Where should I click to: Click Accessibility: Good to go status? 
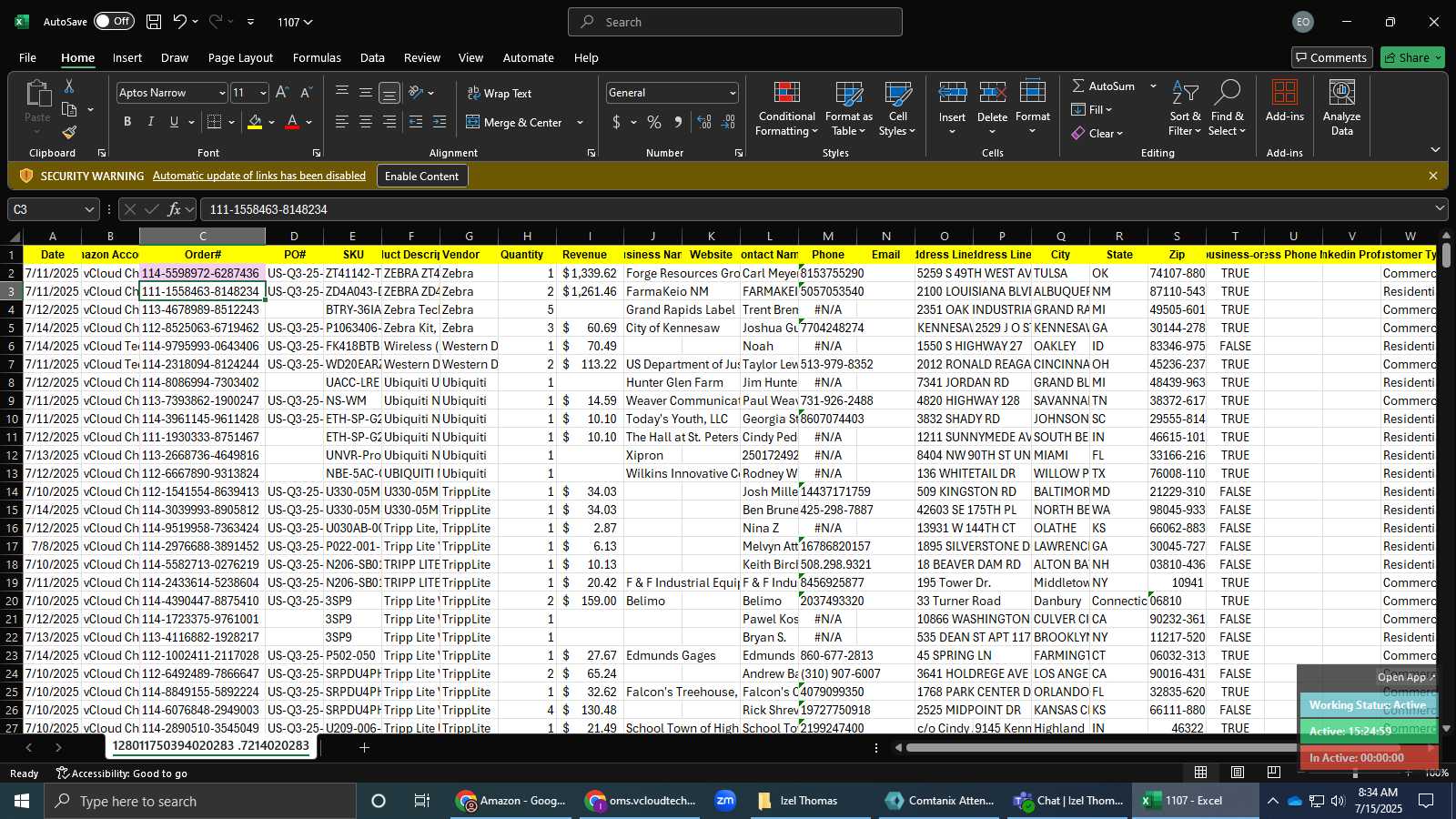coord(122,773)
